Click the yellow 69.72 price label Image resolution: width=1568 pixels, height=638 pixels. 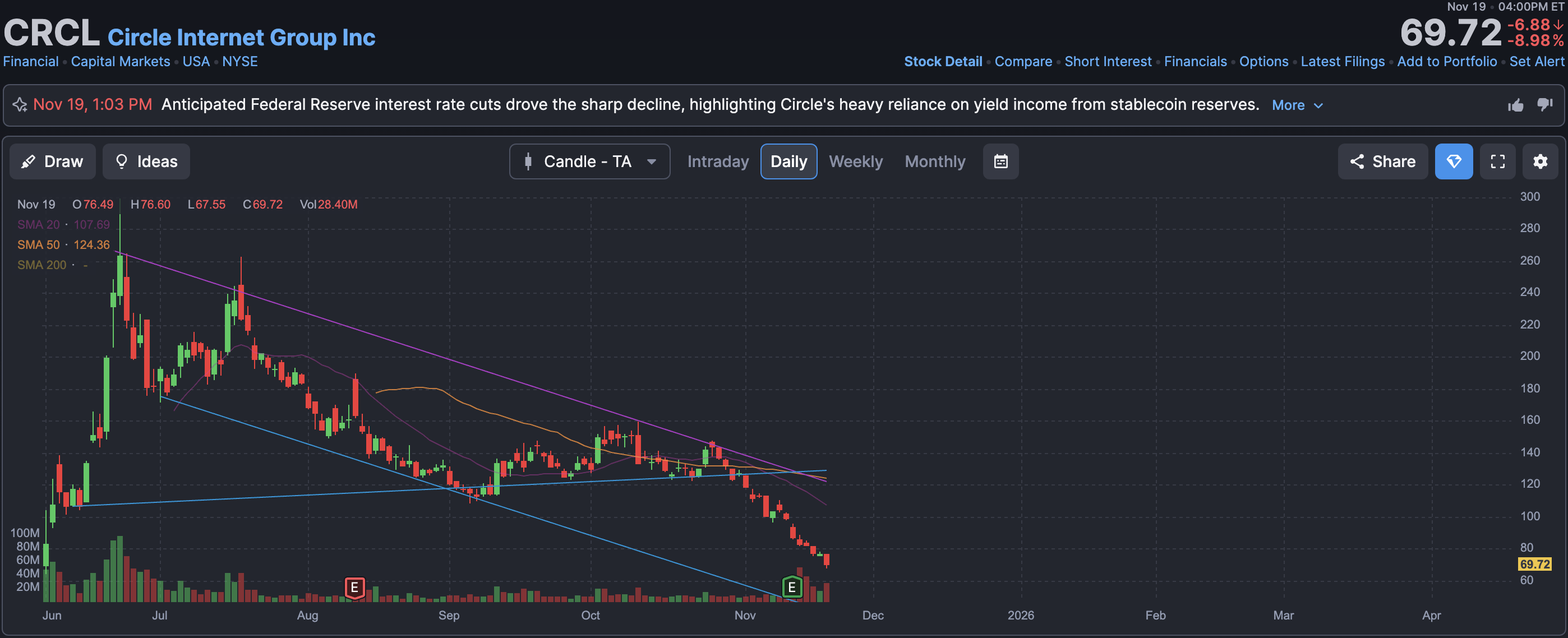[1534, 564]
